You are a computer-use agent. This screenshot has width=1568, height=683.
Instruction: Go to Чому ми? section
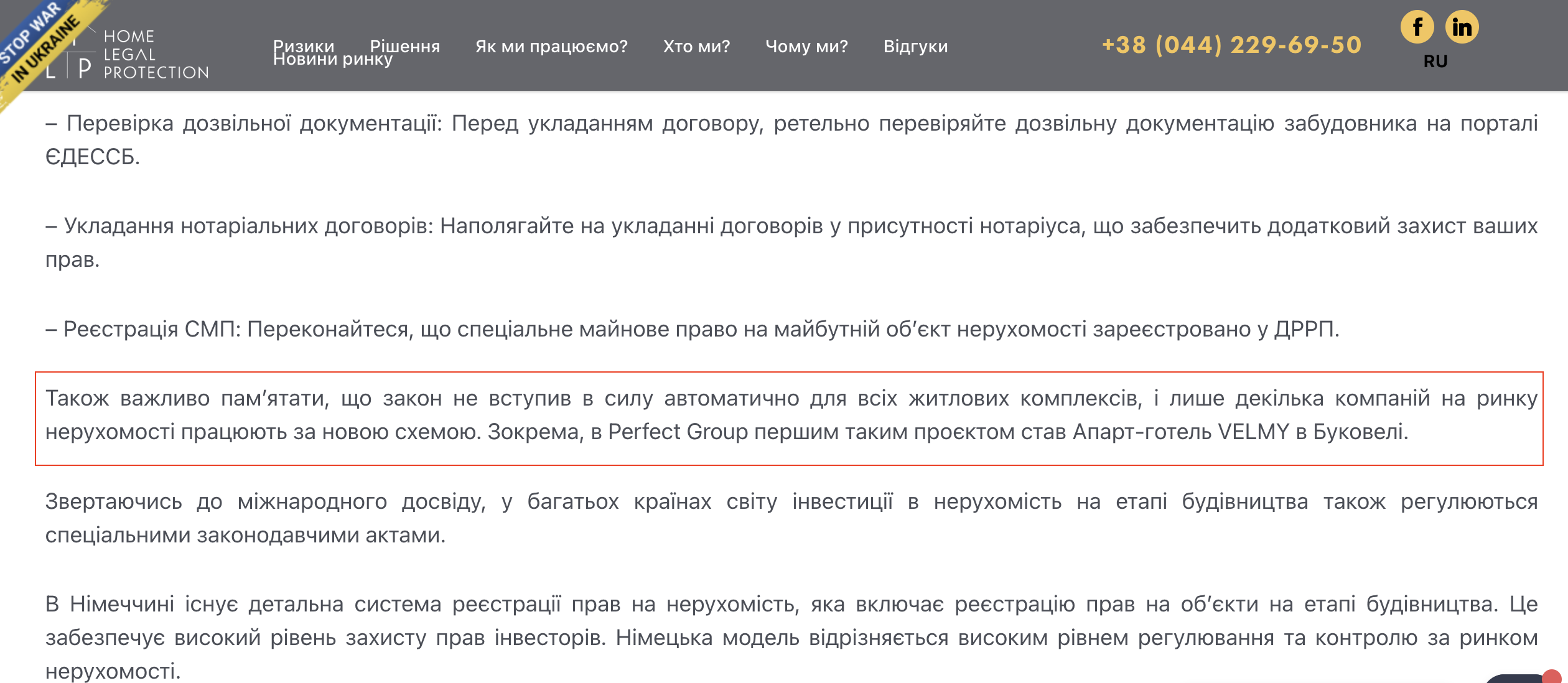[x=806, y=46]
